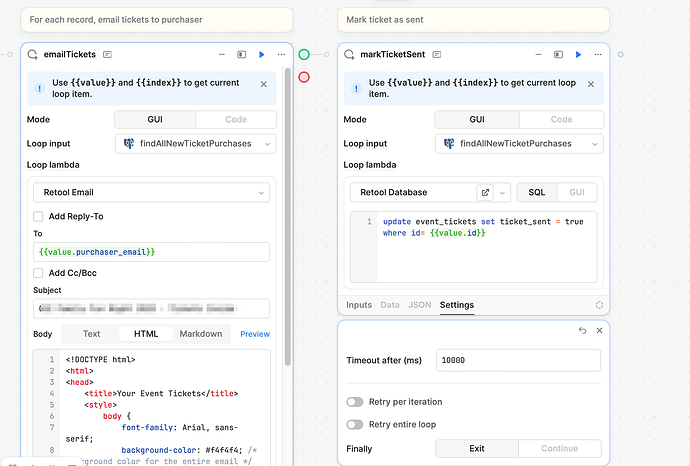Screen dimensions: 690x466
Task: Set Finally option to Continue
Action: pyautogui.click(x=559, y=448)
